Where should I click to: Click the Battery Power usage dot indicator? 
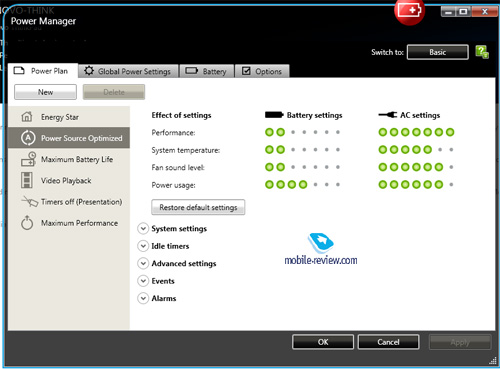click(x=303, y=184)
